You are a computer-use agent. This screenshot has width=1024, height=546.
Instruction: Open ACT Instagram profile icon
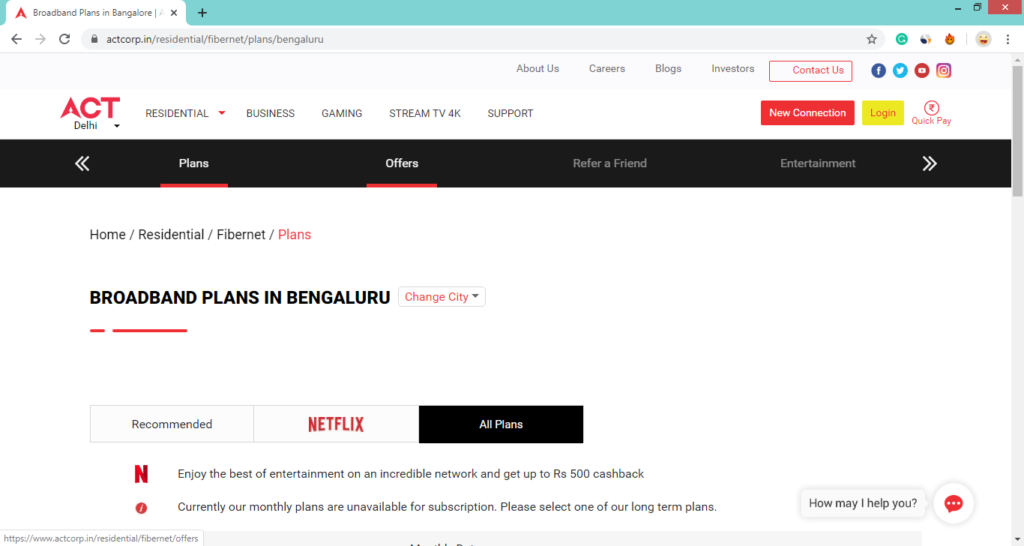[x=944, y=71]
